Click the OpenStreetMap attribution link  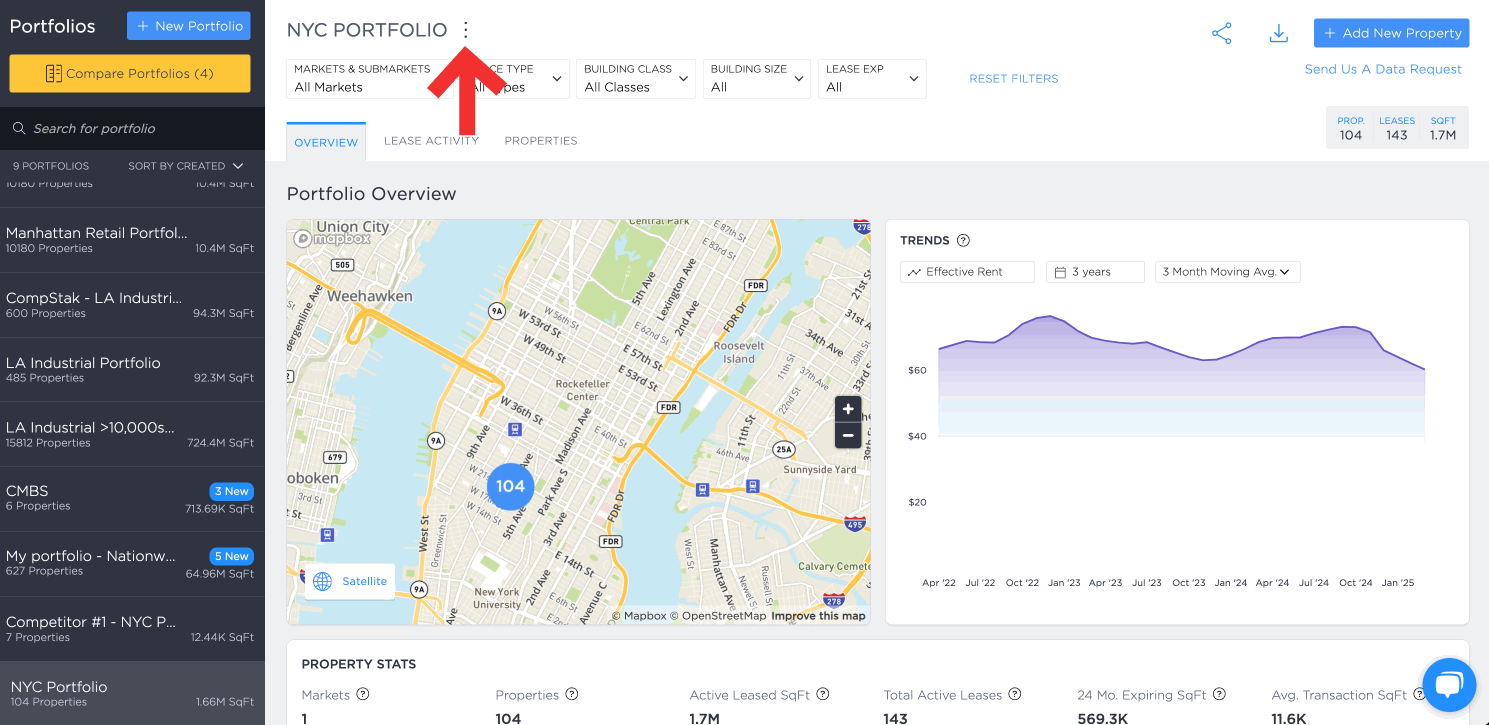718,616
